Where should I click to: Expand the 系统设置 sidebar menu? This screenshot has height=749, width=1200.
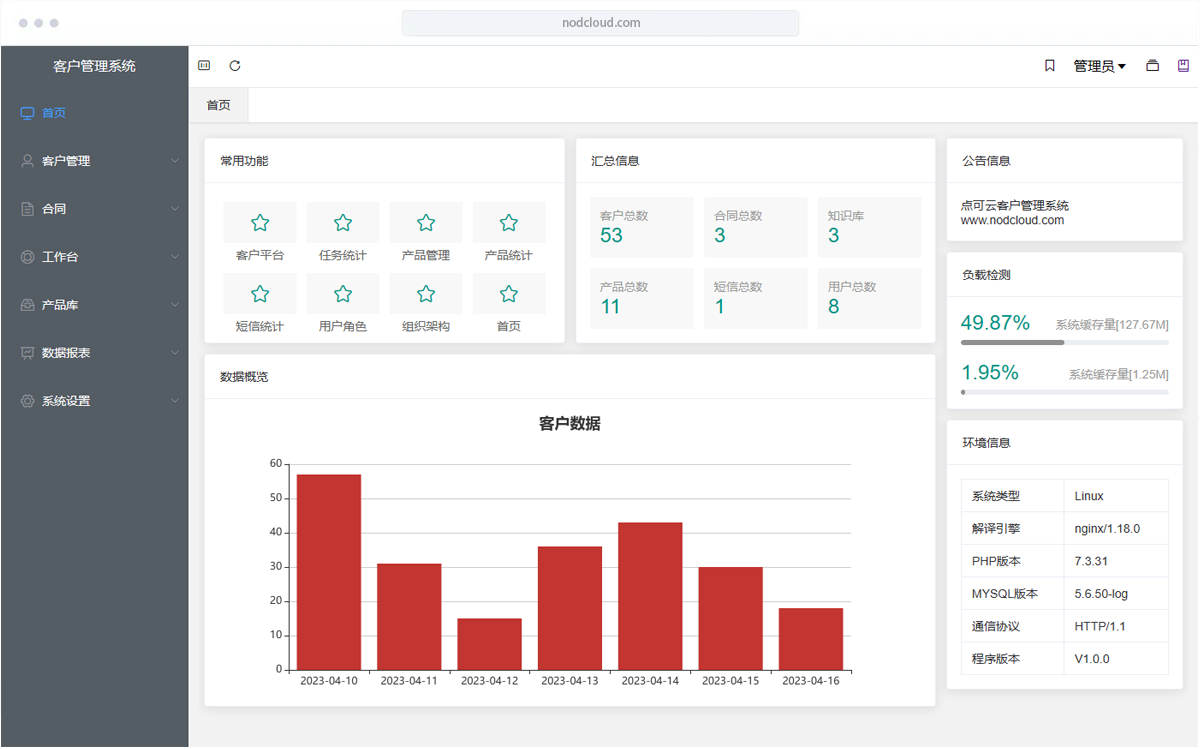point(95,401)
